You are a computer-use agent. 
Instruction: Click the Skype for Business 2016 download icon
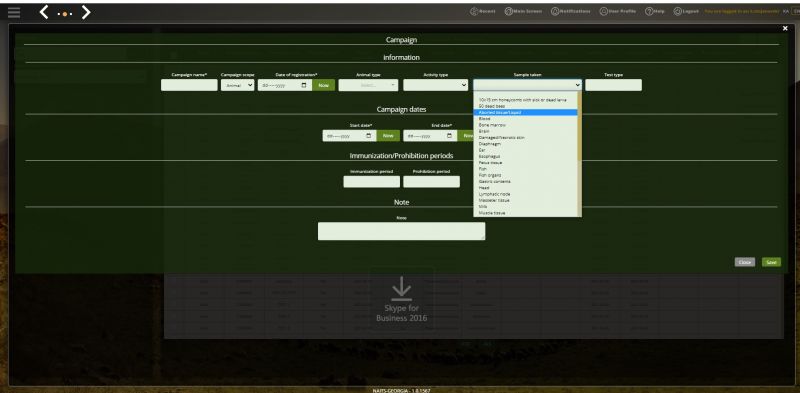coord(402,289)
